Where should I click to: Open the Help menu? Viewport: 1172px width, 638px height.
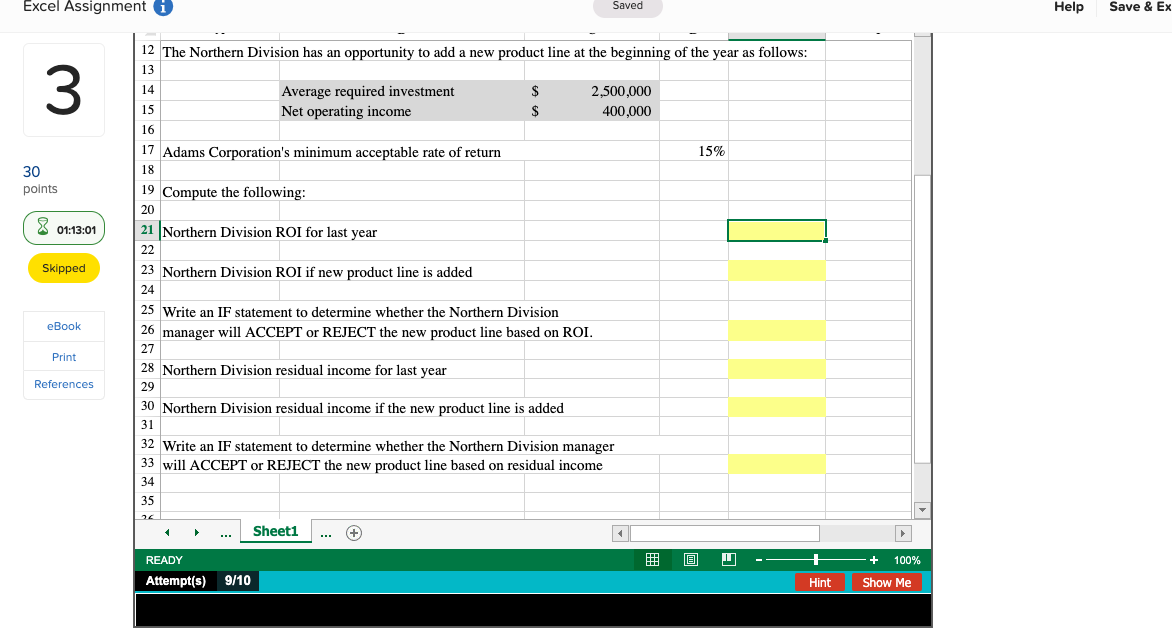pyautogui.click(x=1068, y=7)
